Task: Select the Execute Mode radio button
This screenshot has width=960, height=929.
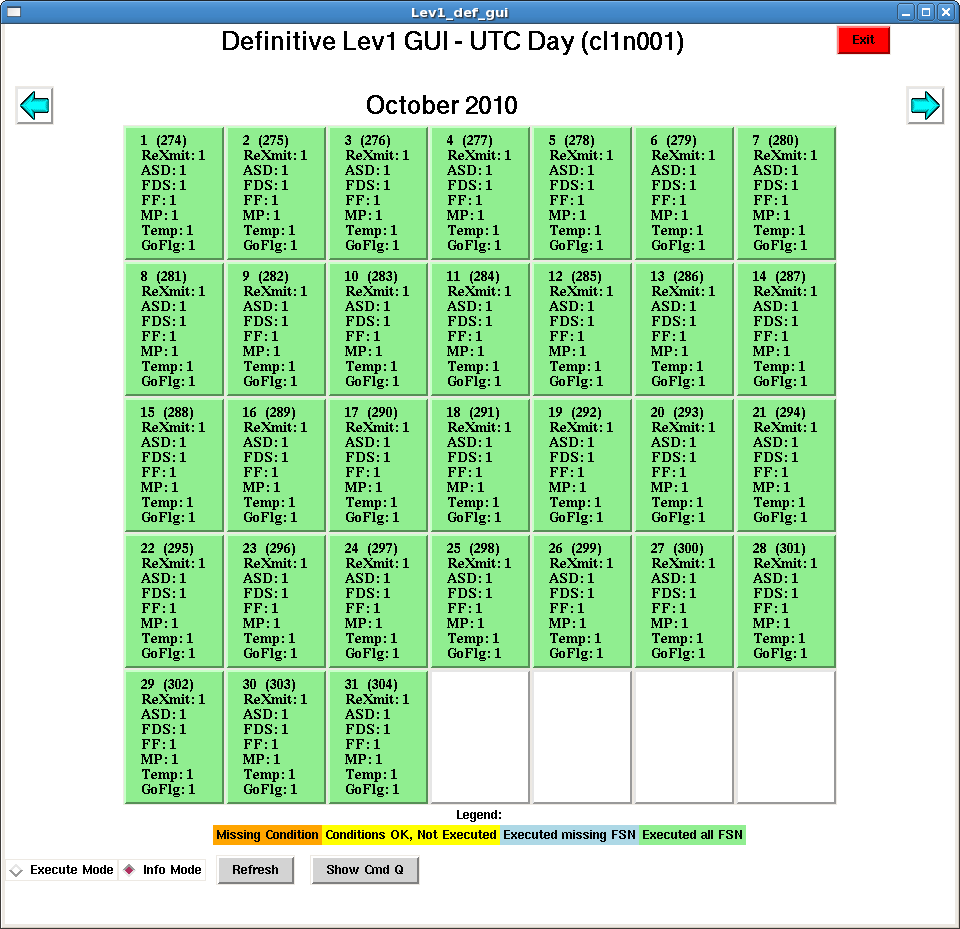Action: coord(15,871)
